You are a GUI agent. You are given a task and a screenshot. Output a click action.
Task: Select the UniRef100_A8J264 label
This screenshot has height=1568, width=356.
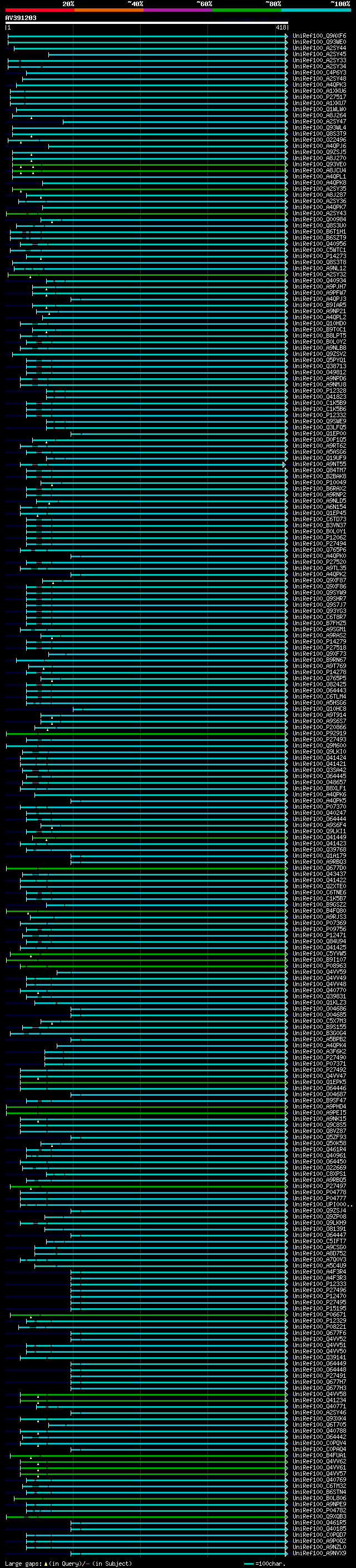(319, 116)
